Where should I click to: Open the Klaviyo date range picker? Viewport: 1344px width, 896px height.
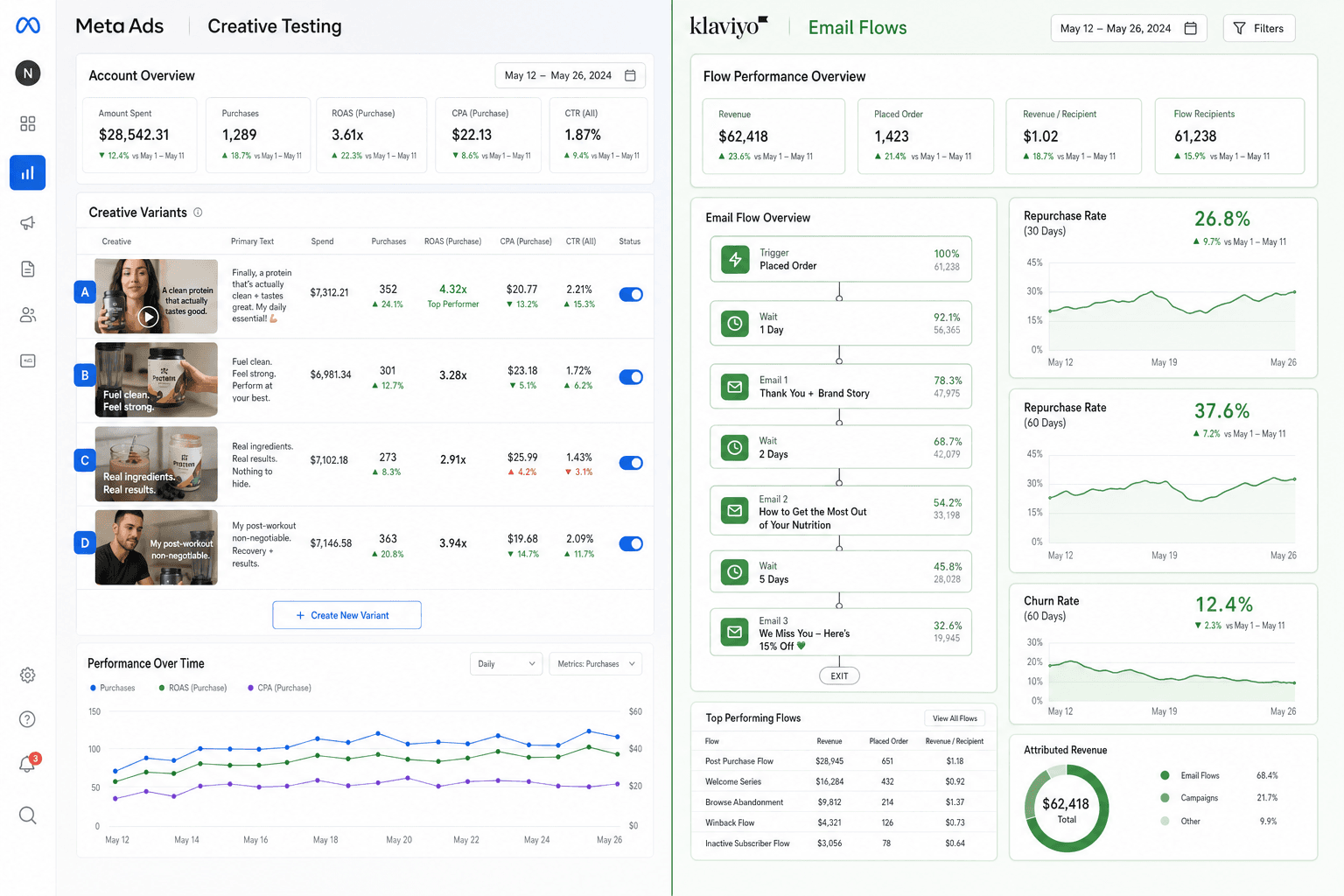(1129, 28)
